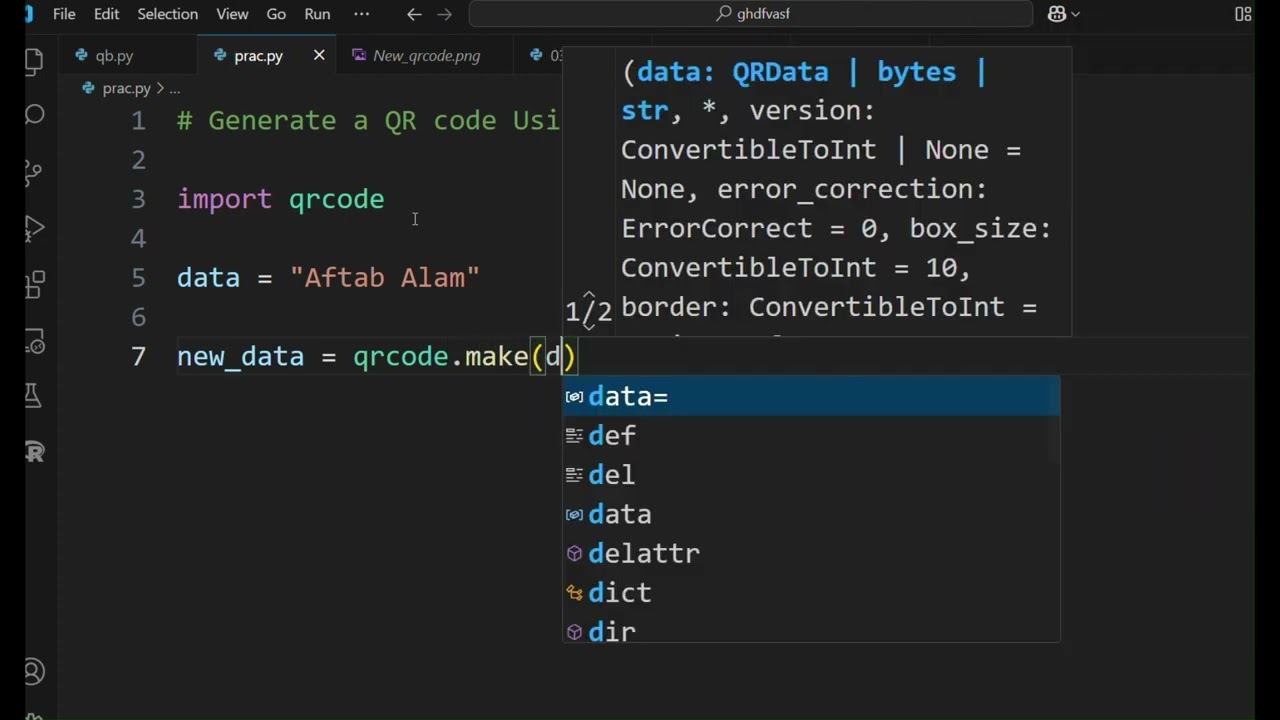Open the Extensions view

[34, 285]
